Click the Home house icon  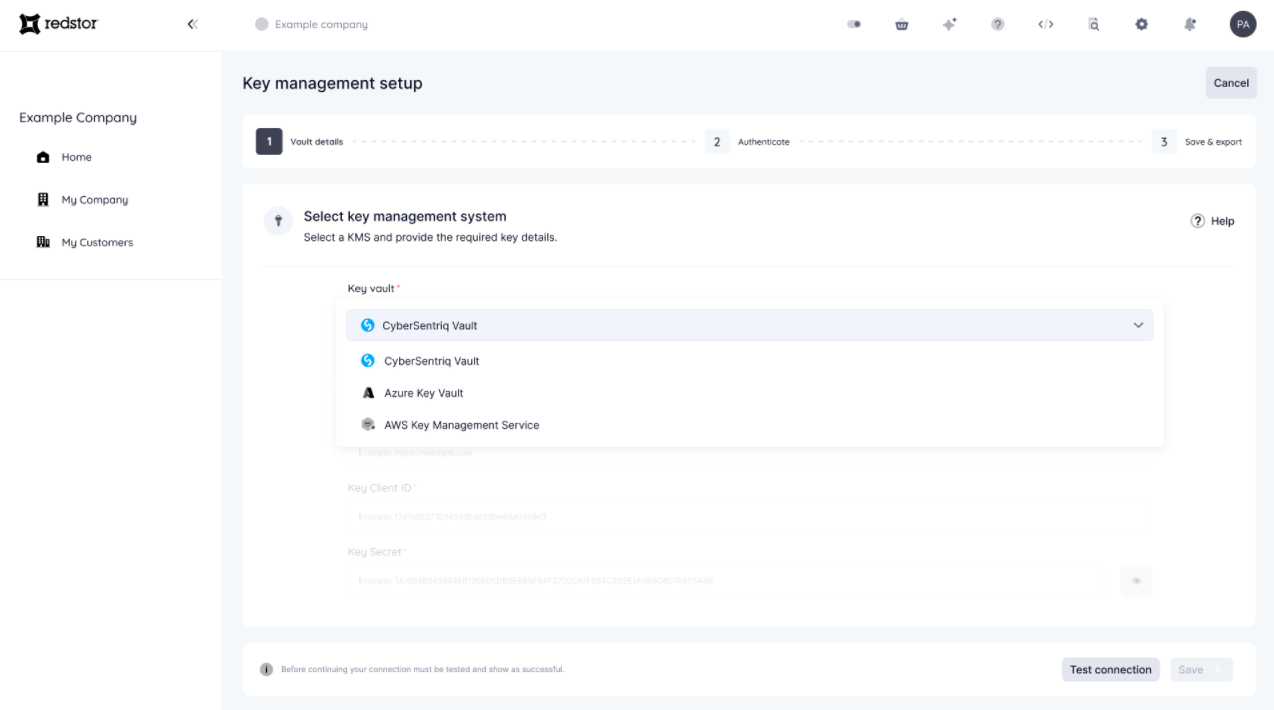[43, 157]
